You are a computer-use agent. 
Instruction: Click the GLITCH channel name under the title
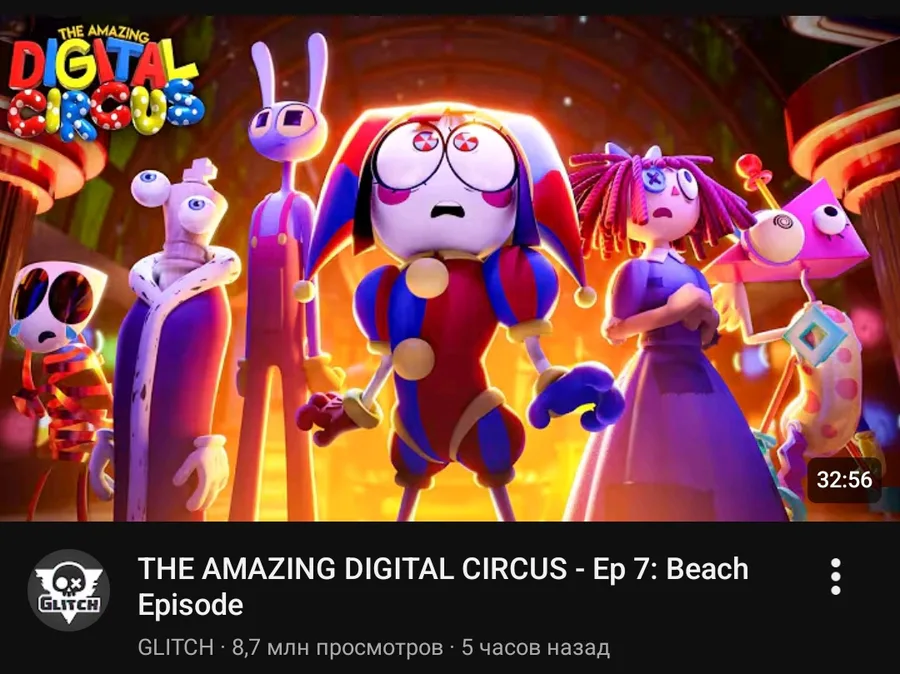(176, 648)
